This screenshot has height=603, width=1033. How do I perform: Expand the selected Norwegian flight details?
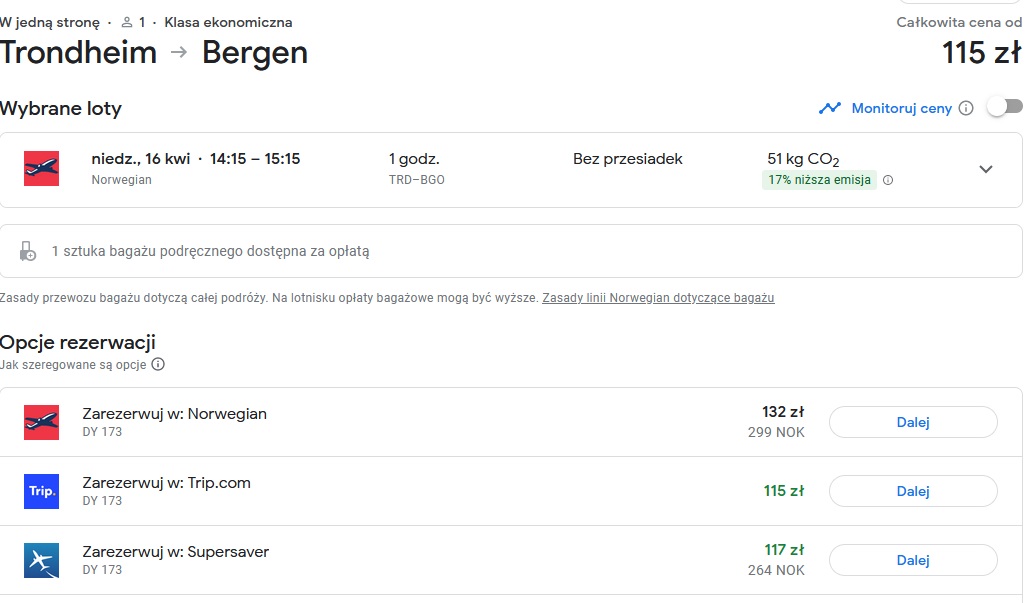(x=986, y=169)
